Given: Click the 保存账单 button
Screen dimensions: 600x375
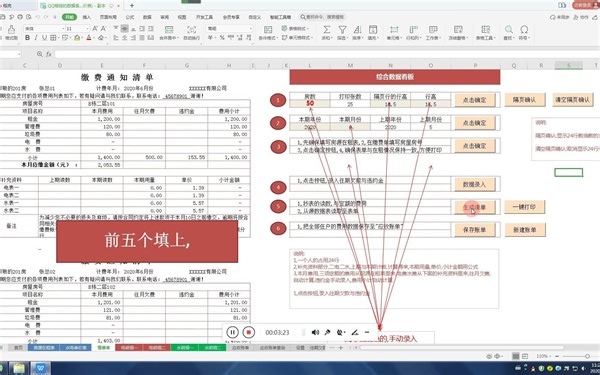Looking at the screenshot, I should point(474,230).
